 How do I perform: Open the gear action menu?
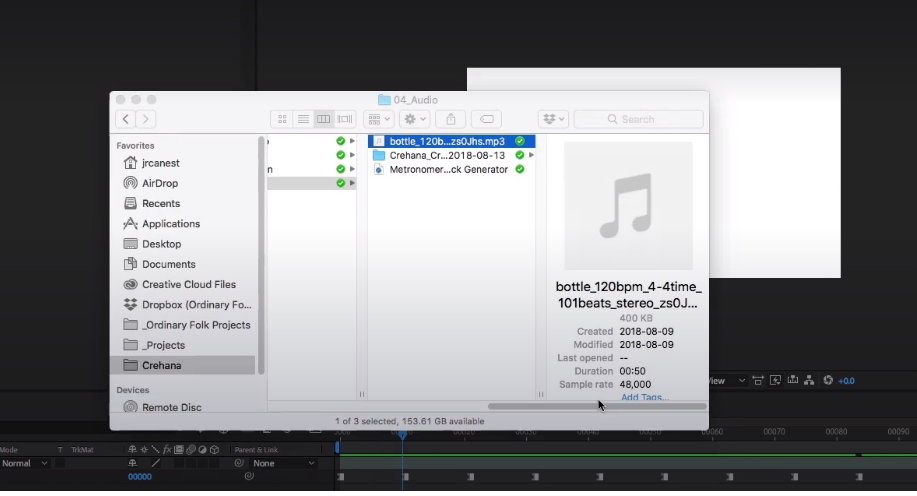click(415, 119)
